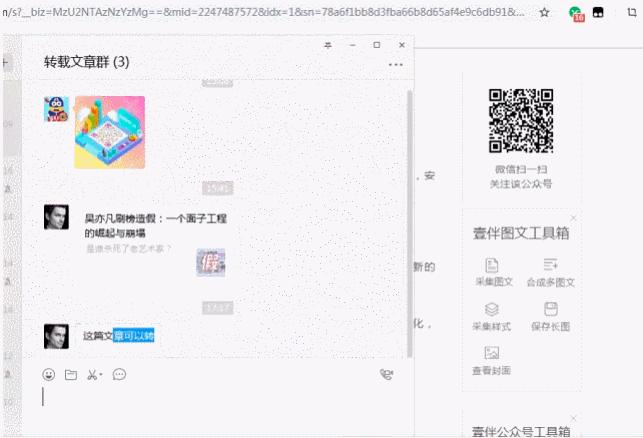This screenshot has width=643, height=438.
Task: Open the chat info three-dots menu
Action: tap(395, 65)
